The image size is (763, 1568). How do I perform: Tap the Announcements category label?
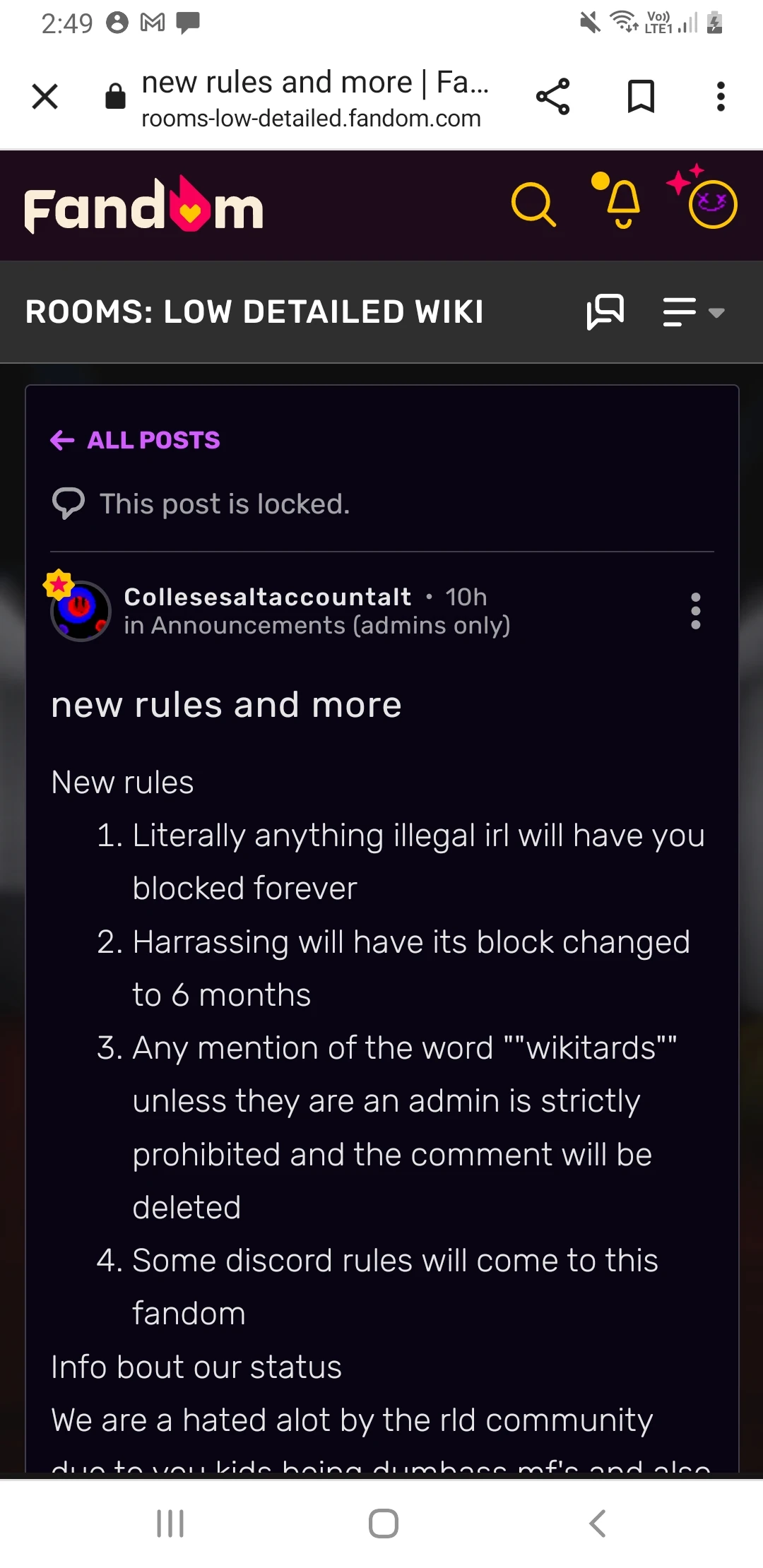point(317,625)
